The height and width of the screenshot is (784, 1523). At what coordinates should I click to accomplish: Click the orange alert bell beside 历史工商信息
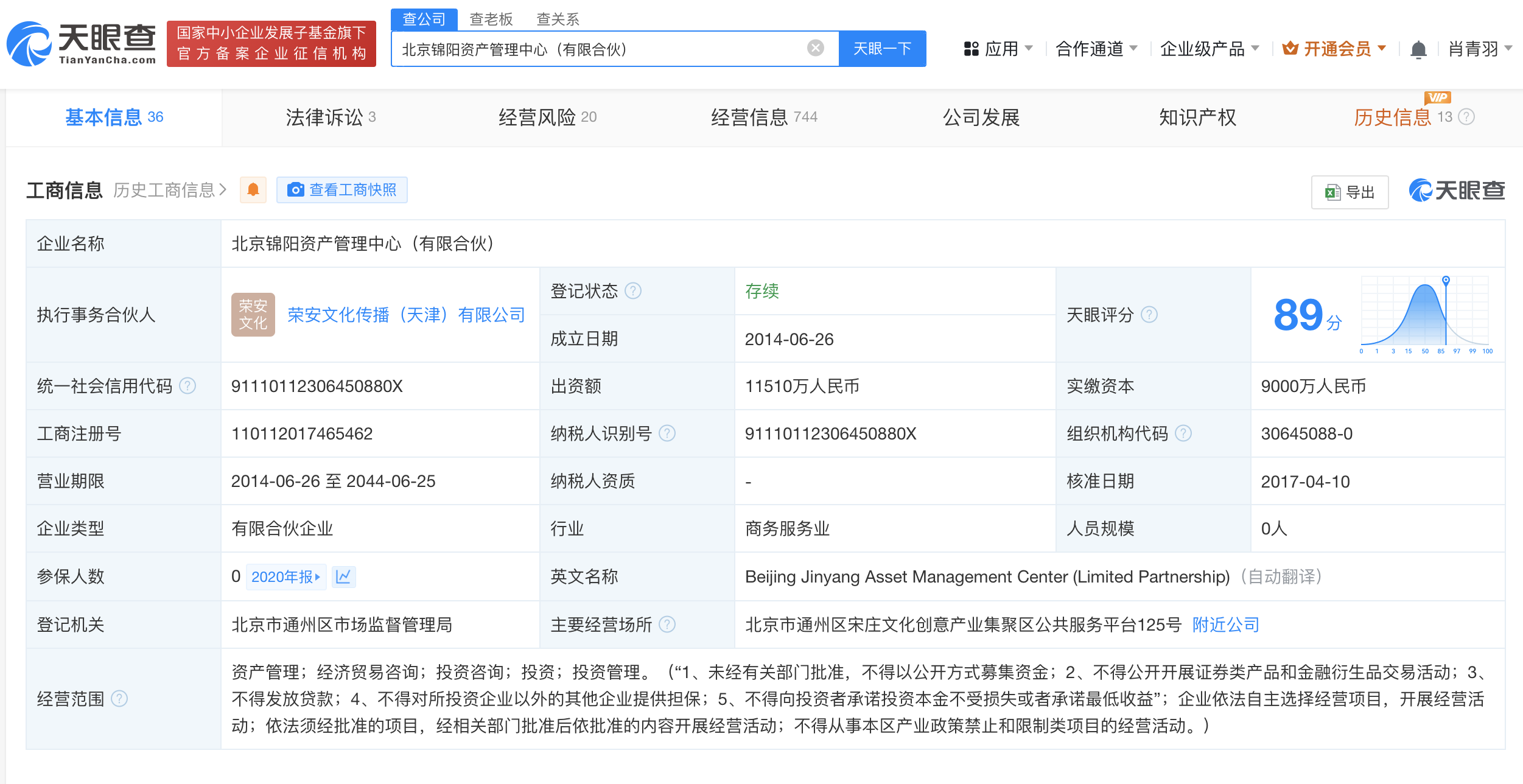pyautogui.click(x=253, y=190)
